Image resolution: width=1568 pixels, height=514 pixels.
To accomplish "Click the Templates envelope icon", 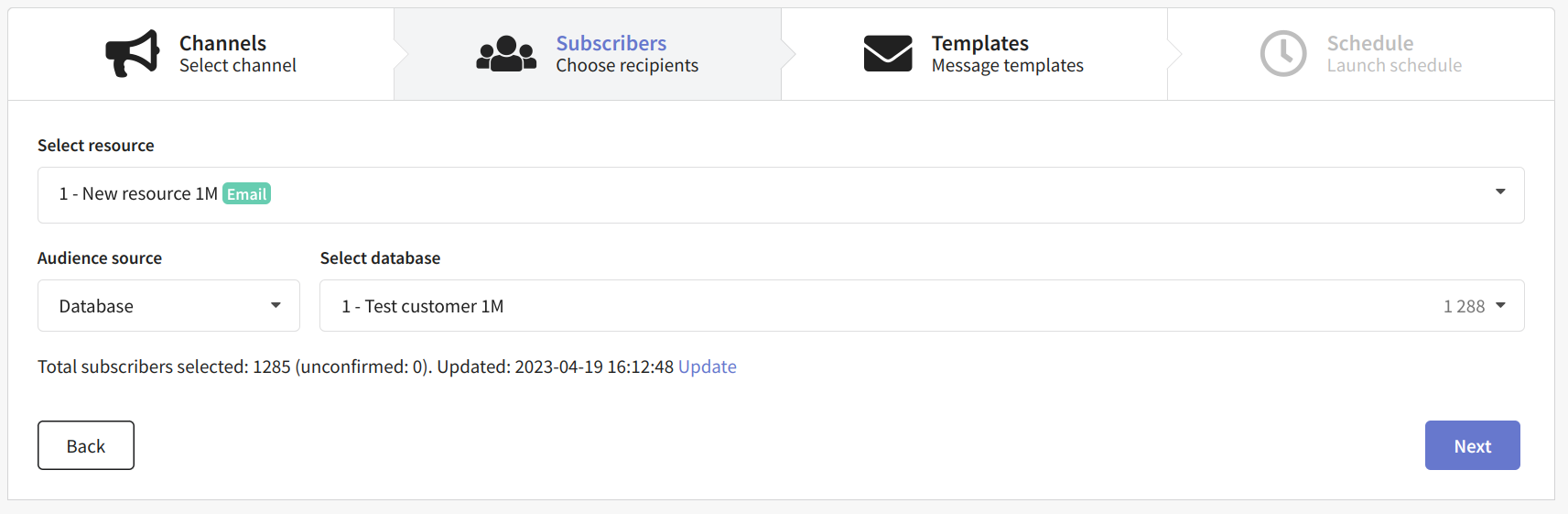I will point(888,53).
